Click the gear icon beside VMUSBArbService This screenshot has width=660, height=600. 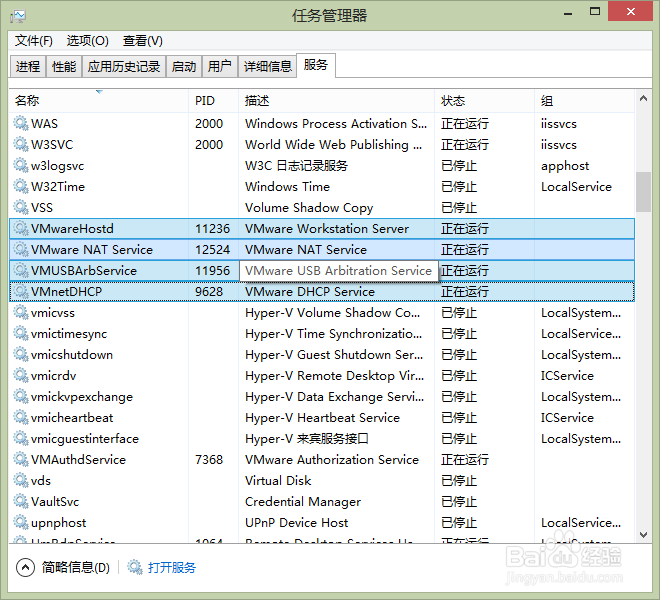click(20, 270)
